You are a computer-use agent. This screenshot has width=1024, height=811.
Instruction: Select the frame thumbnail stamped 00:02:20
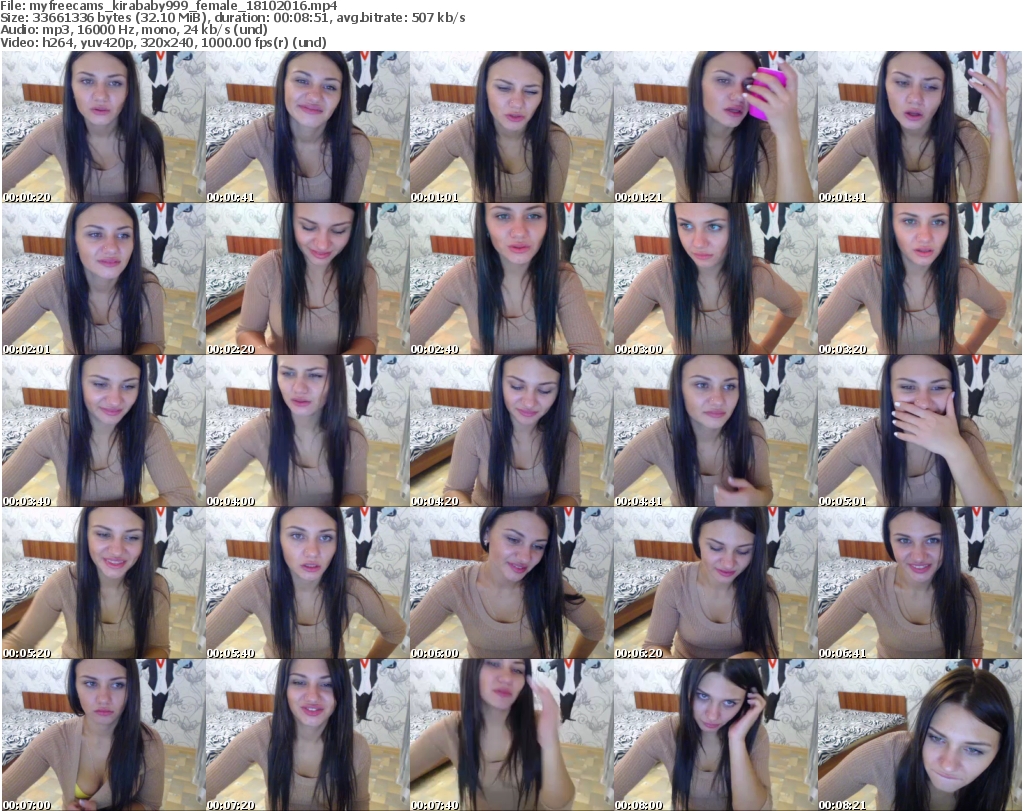coord(308,279)
